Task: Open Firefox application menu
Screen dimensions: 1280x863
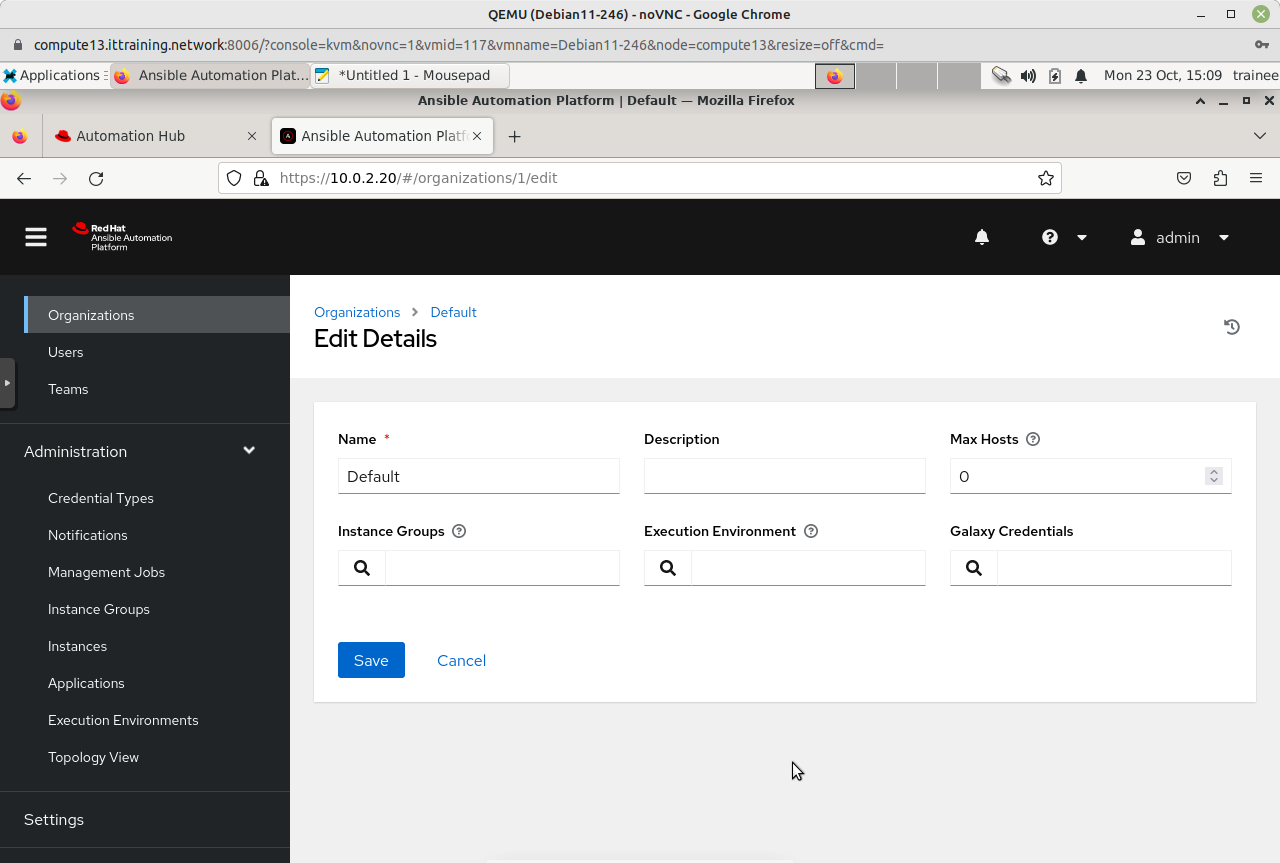Action: click(x=1256, y=178)
